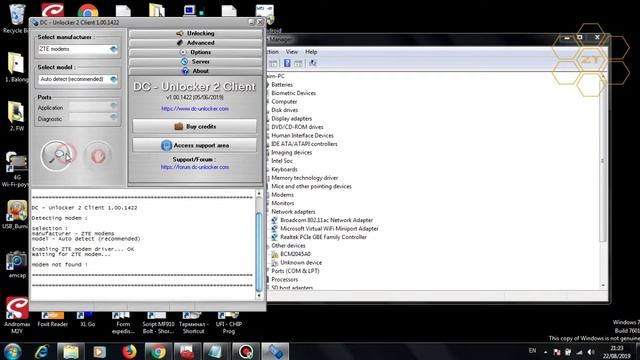This screenshot has width=640, height=360.
Task: Select Disk drives in the device tree
Action: (284, 110)
